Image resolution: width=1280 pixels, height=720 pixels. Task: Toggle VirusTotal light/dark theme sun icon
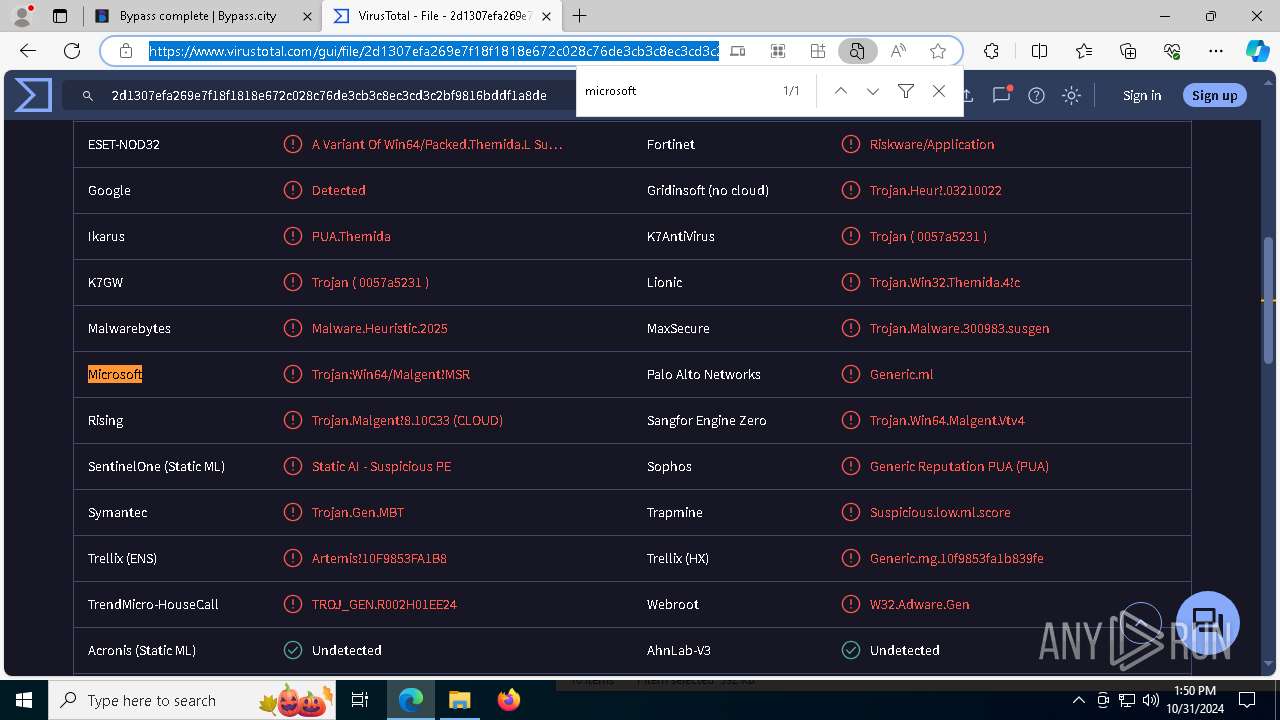click(1071, 95)
